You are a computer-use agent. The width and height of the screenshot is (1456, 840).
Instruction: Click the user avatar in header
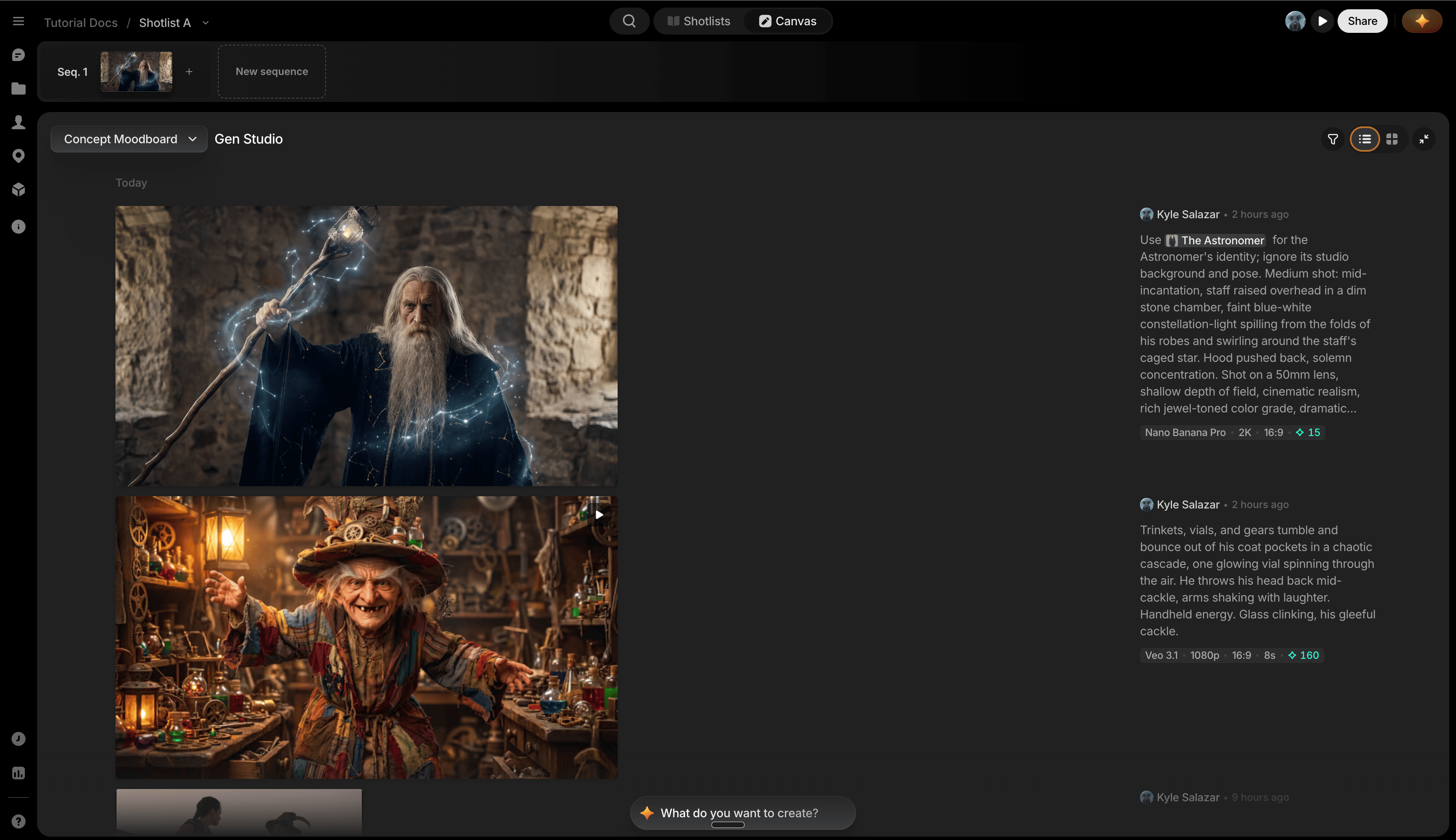coord(1295,21)
